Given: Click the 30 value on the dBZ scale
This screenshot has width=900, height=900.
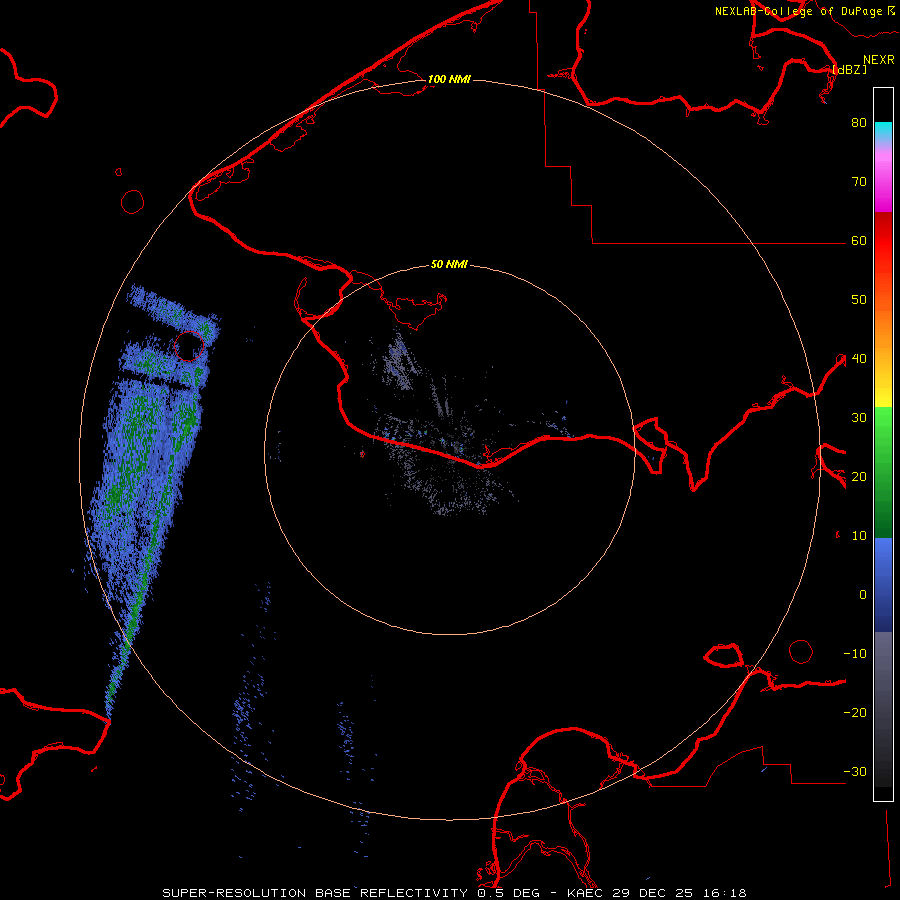Looking at the screenshot, I should tap(859, 418).
